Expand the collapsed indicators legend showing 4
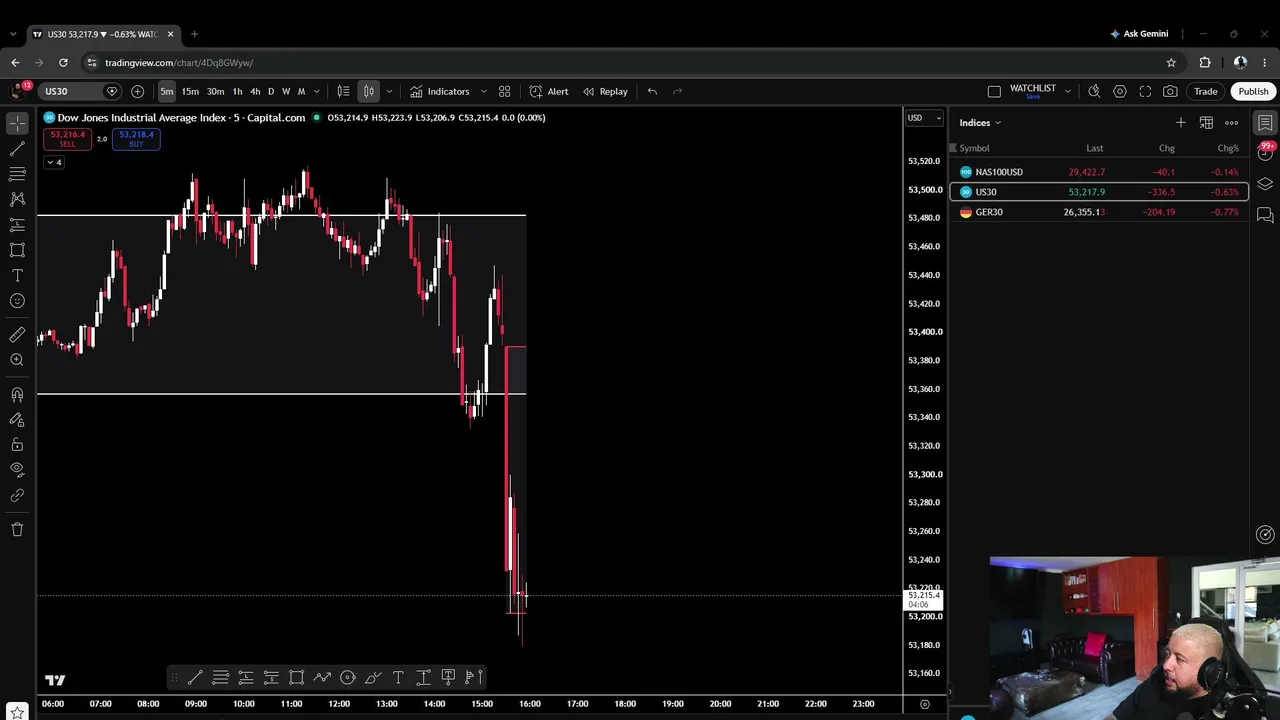The image size is (1280, 720). 53,162
